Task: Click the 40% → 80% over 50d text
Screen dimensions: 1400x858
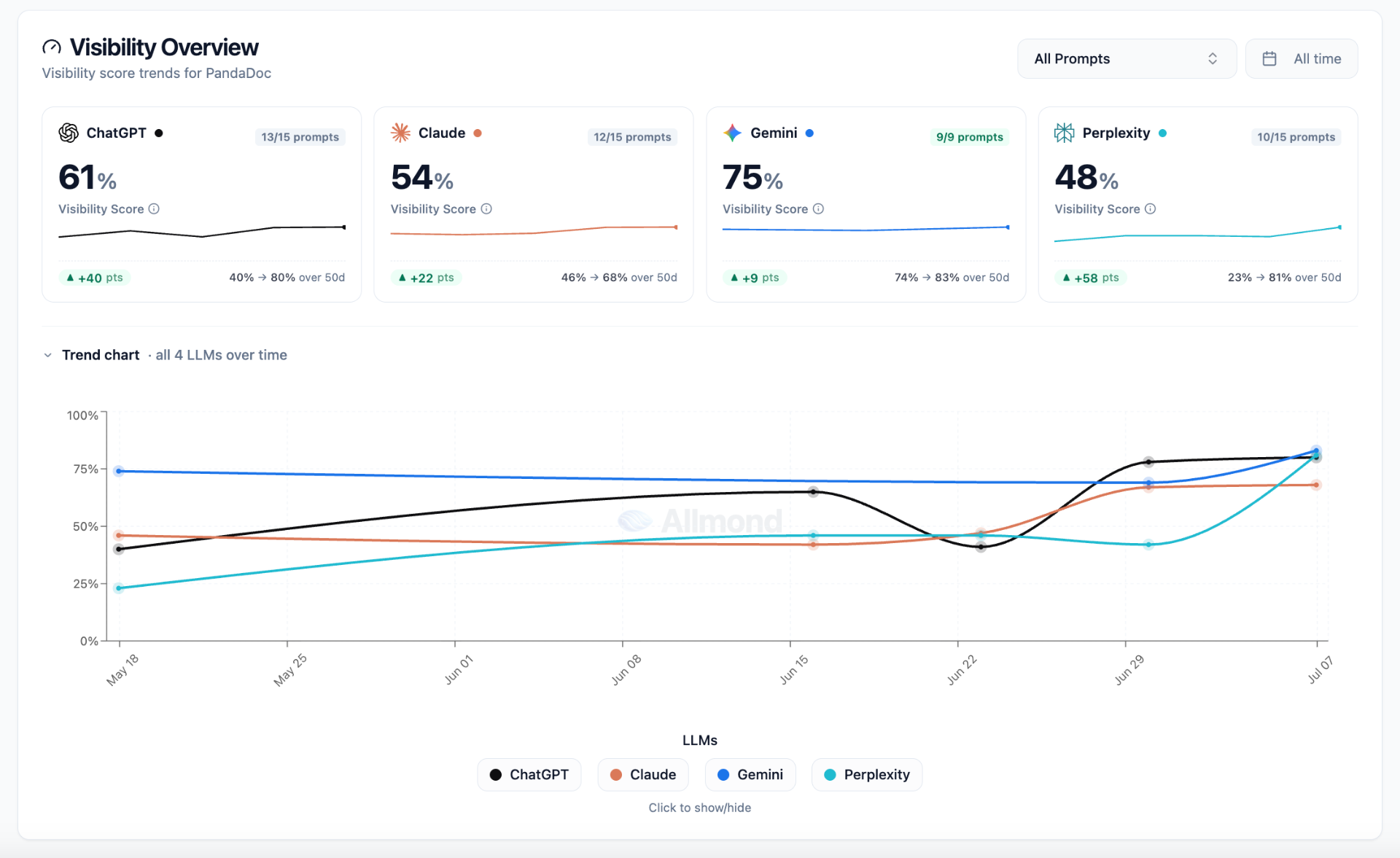Action: (287, 278)
